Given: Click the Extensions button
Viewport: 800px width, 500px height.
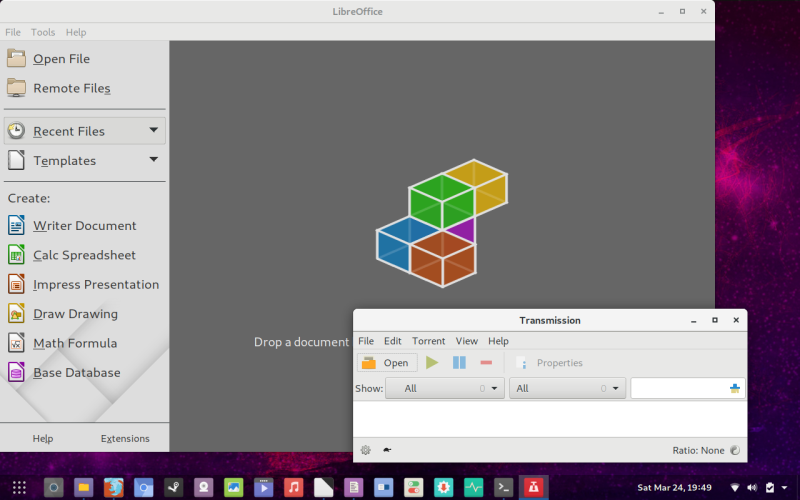Looking at the screenshot, I should 125,438.
